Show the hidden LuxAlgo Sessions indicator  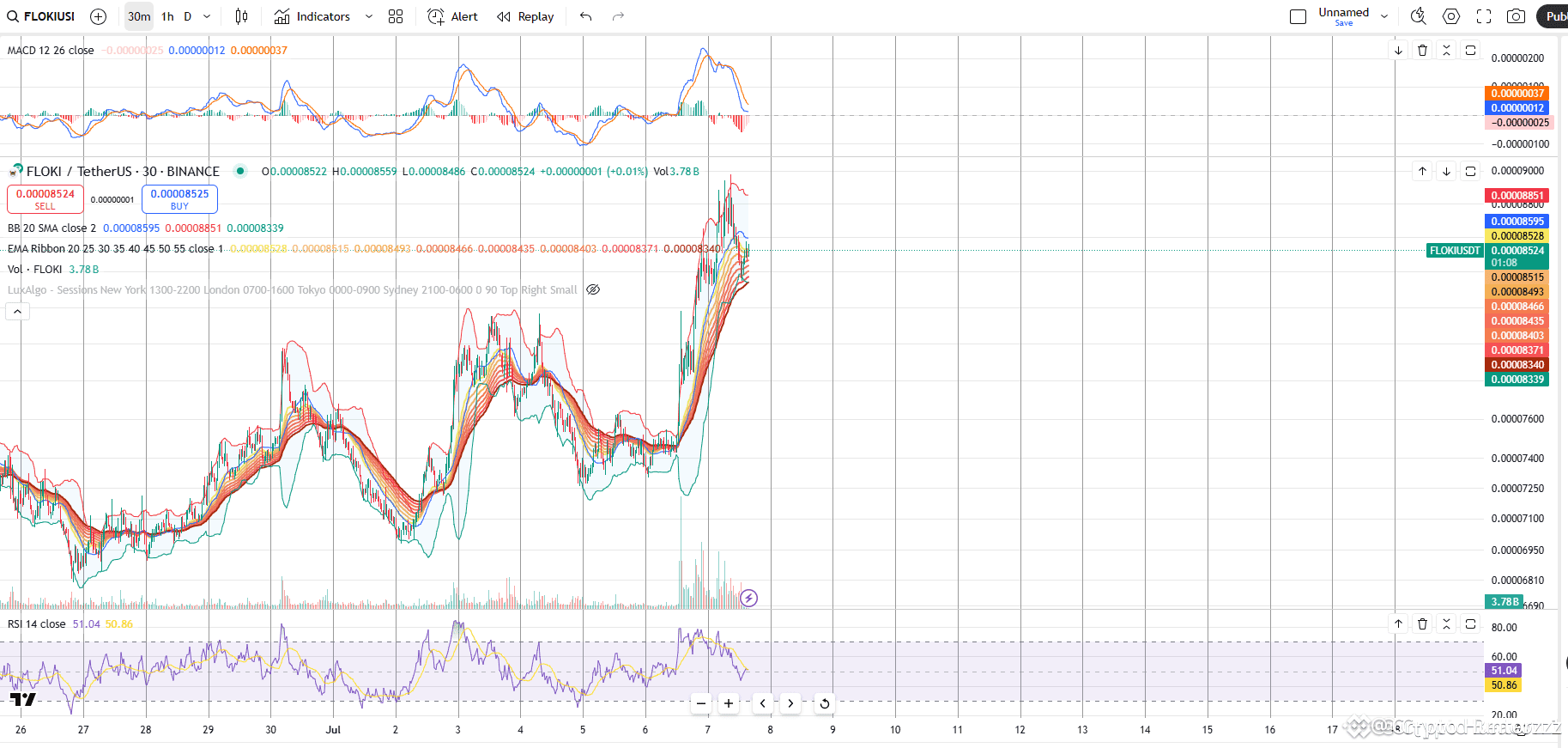point(593,289)
